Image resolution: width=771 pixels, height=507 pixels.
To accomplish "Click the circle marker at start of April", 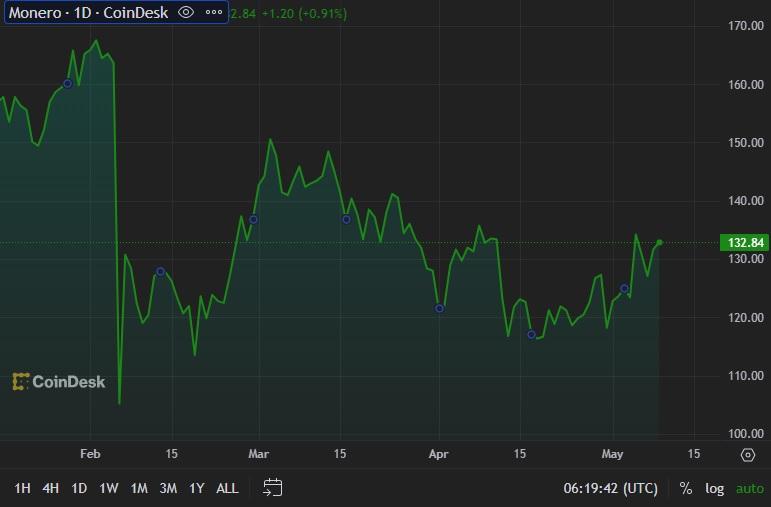I will (439, 308).
